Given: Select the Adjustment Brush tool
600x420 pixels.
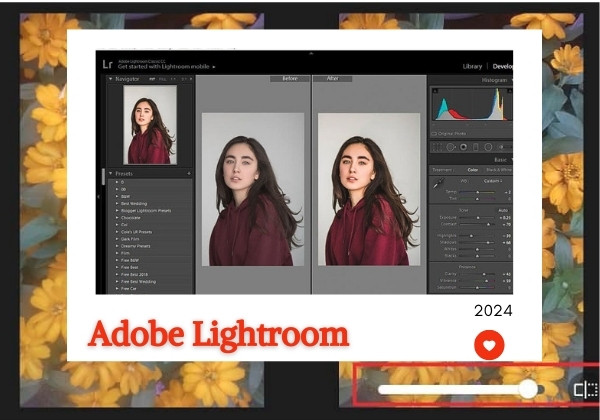Looking at the screenshot, I should [x=502, y=147].
